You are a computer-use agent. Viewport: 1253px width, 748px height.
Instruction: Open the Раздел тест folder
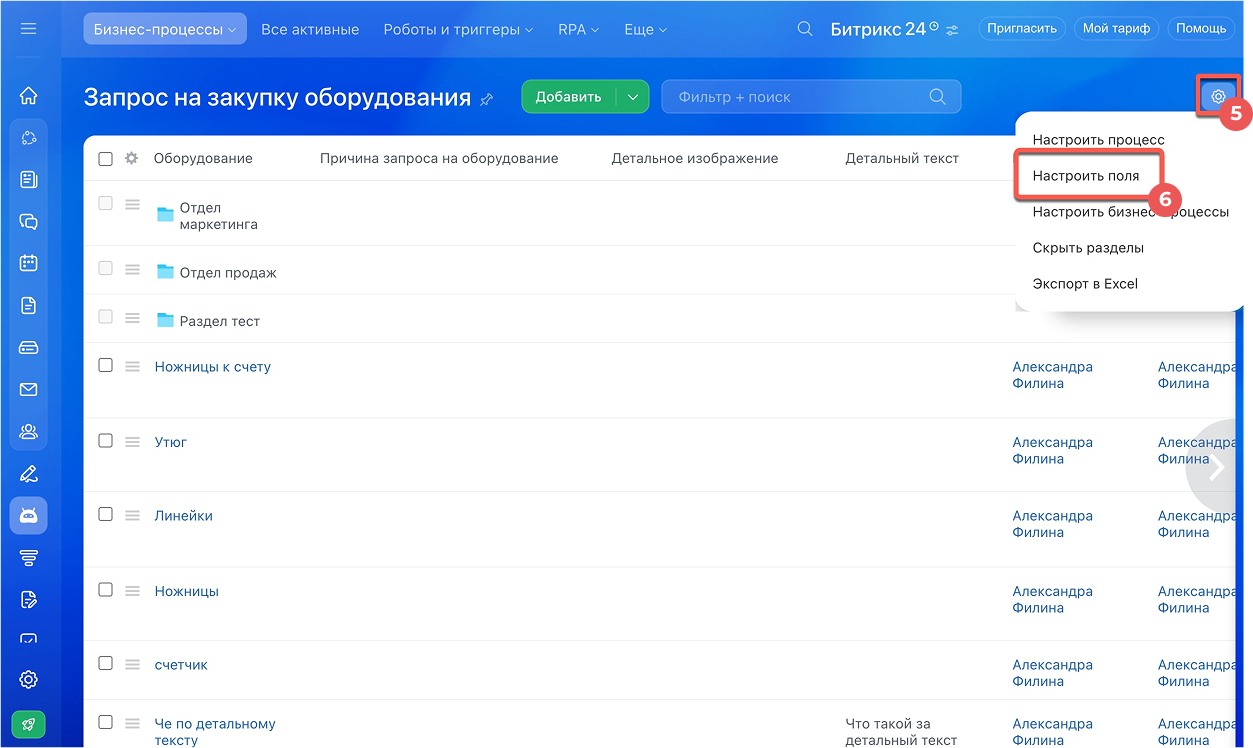[x=219, y=321]
